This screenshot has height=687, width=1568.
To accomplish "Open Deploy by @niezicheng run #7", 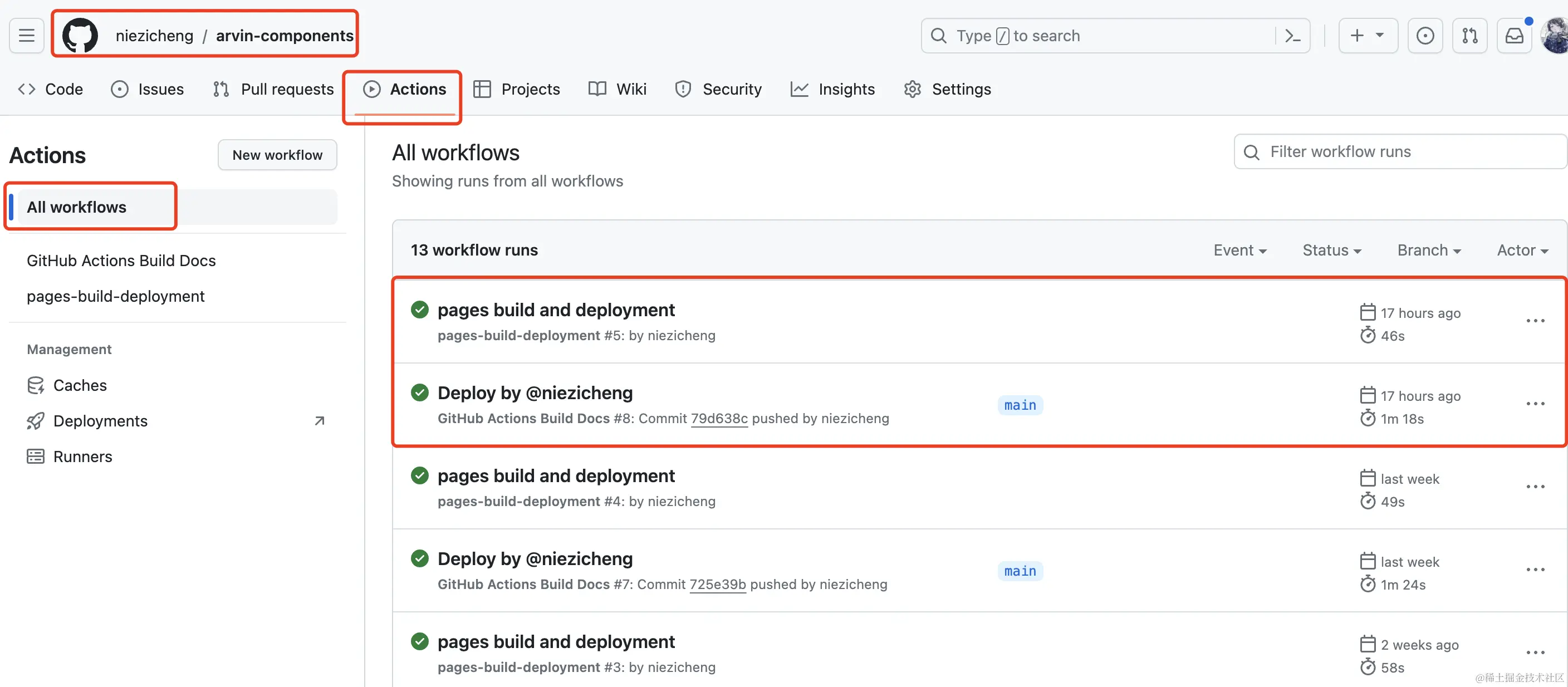I will (x=535, y=559).
